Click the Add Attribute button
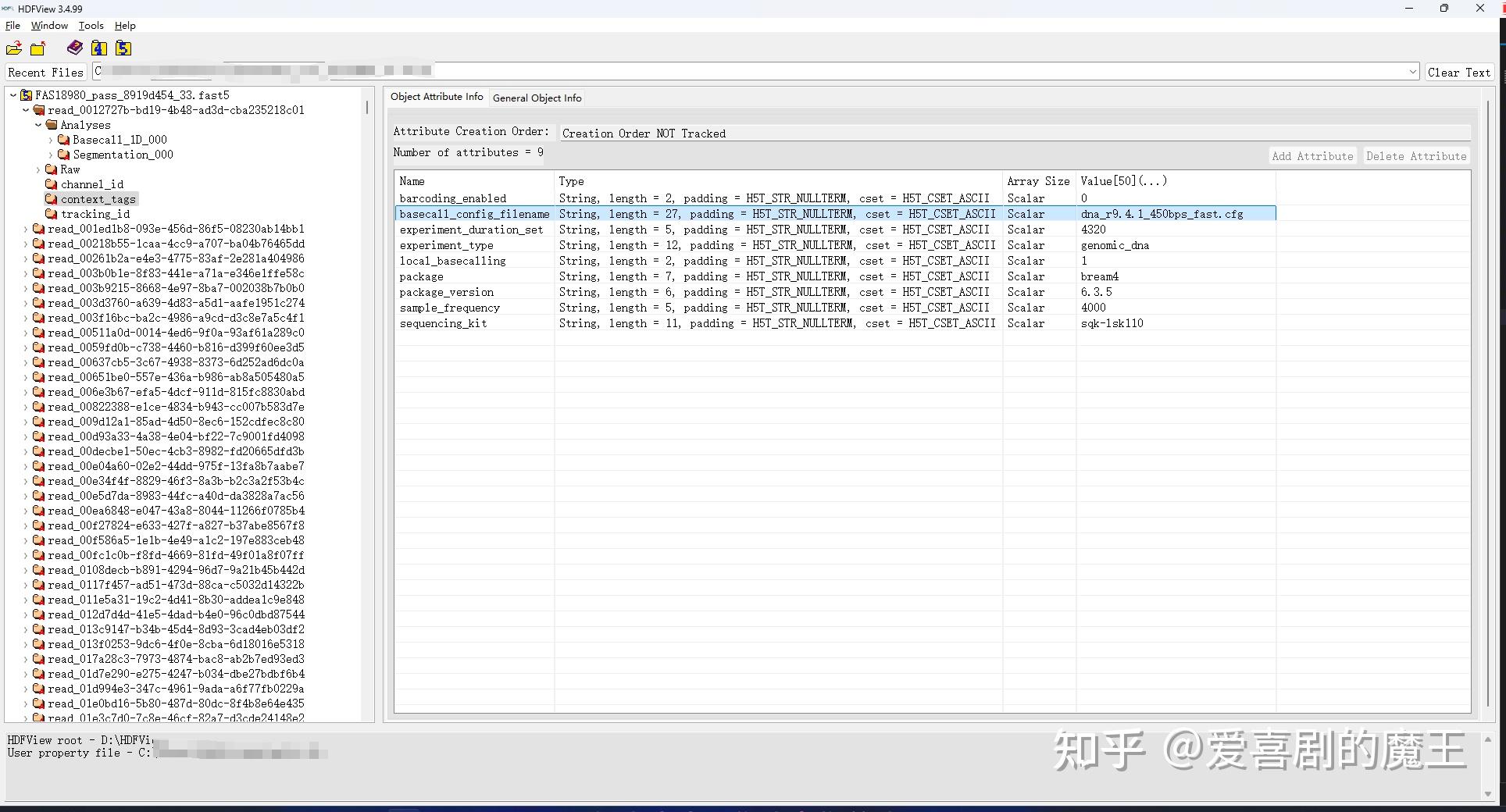Viewport: 1506px width, 812px height. 1312,155
